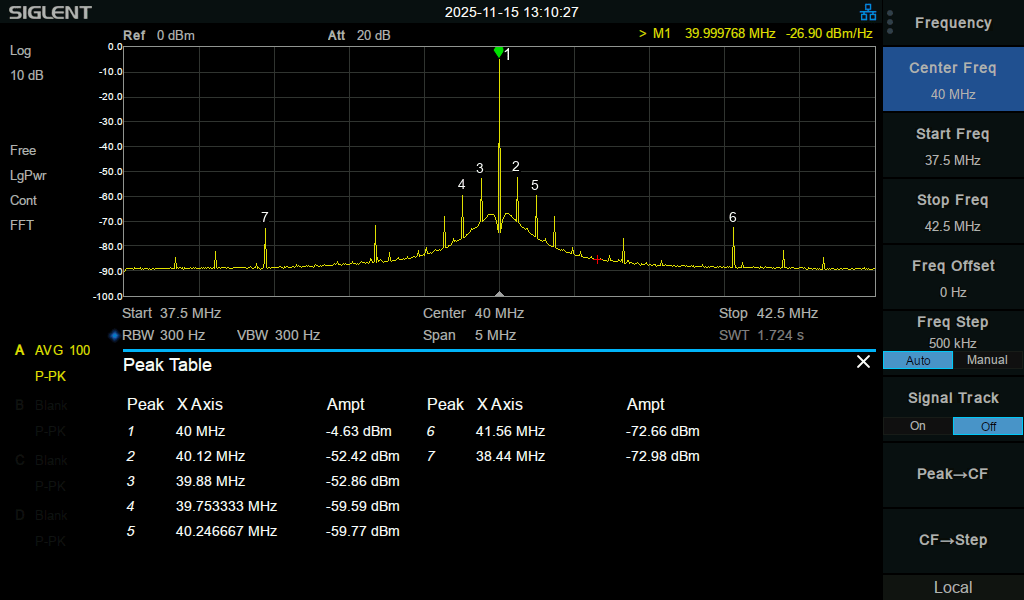Set Freq Step to Manual
The width and height of the screenshot is (1024, 600).
coord(987,360)
